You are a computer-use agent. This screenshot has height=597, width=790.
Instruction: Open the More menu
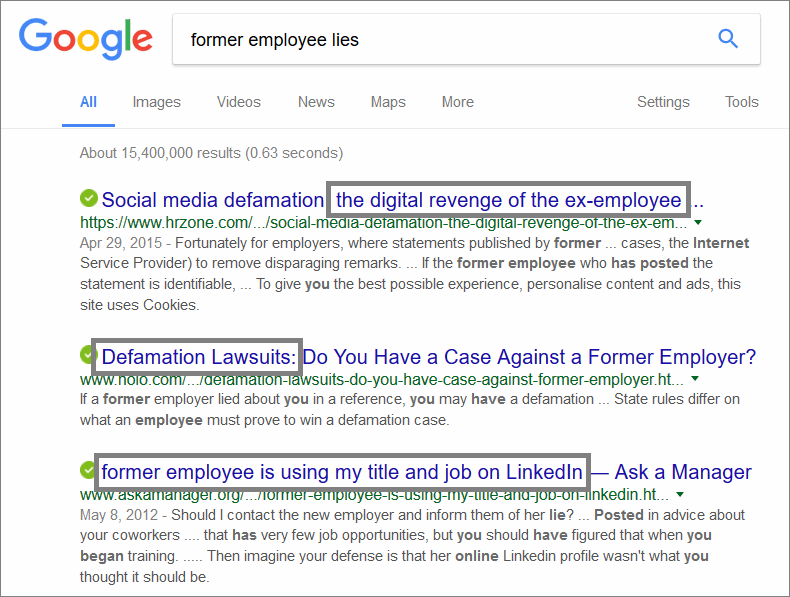457,102
